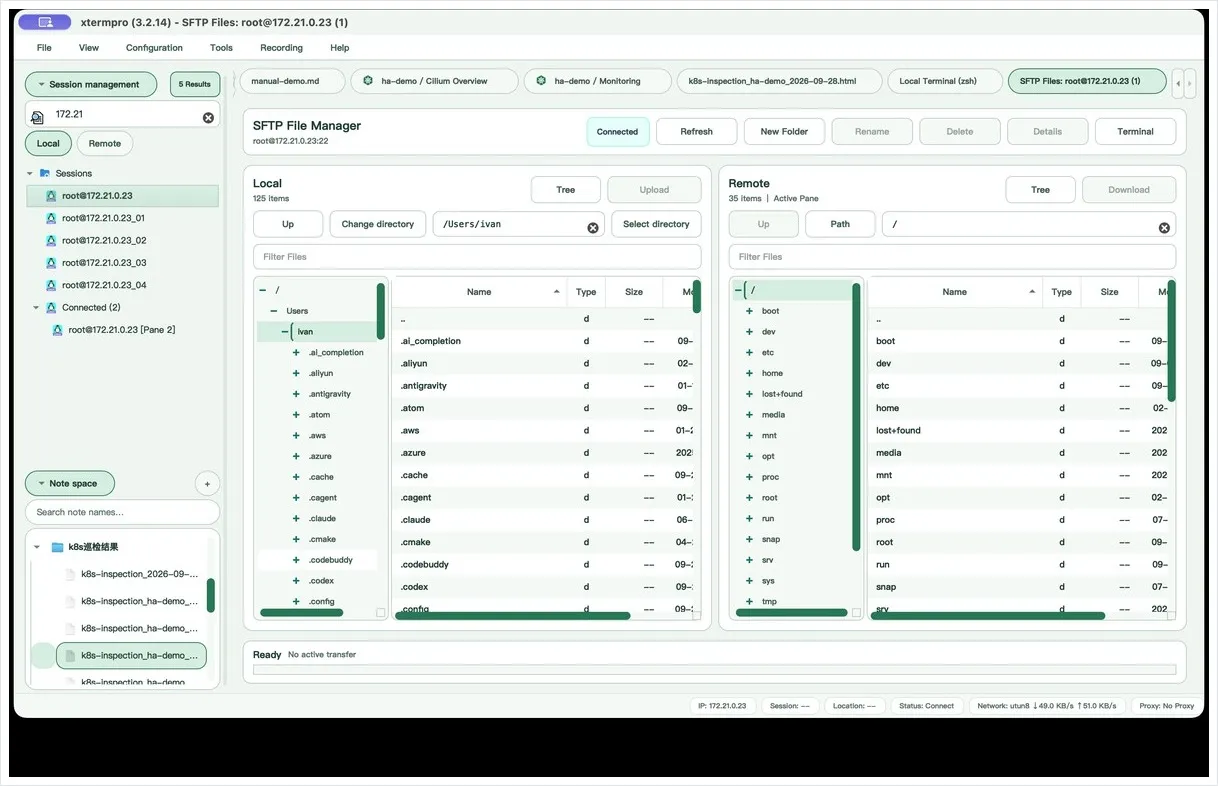This screenshot has height=786, width=1218.
Task: Select the Local session filter
Action: (48, 144)
